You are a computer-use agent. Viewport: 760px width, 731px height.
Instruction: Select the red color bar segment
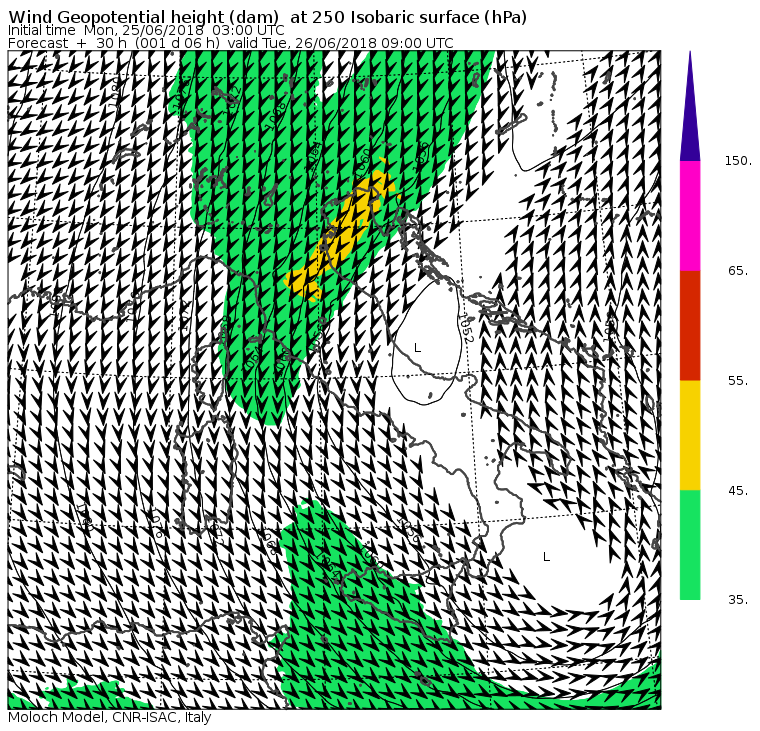690,326
